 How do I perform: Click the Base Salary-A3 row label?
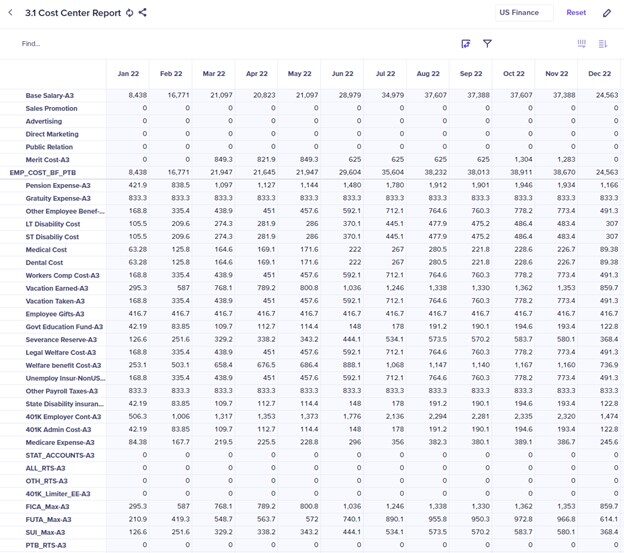pyautogui.click(x=49, y=95)
